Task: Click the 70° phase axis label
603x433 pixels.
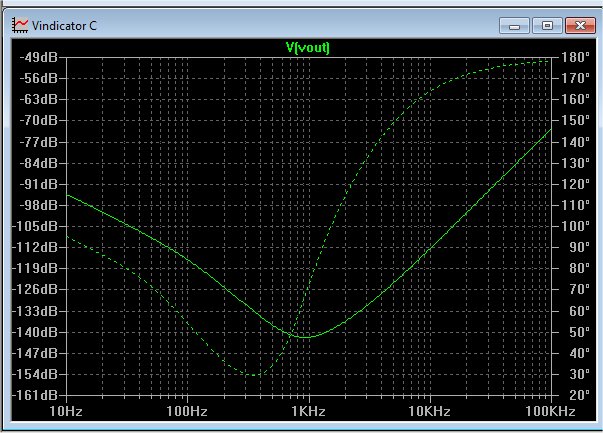Action: 580,289
